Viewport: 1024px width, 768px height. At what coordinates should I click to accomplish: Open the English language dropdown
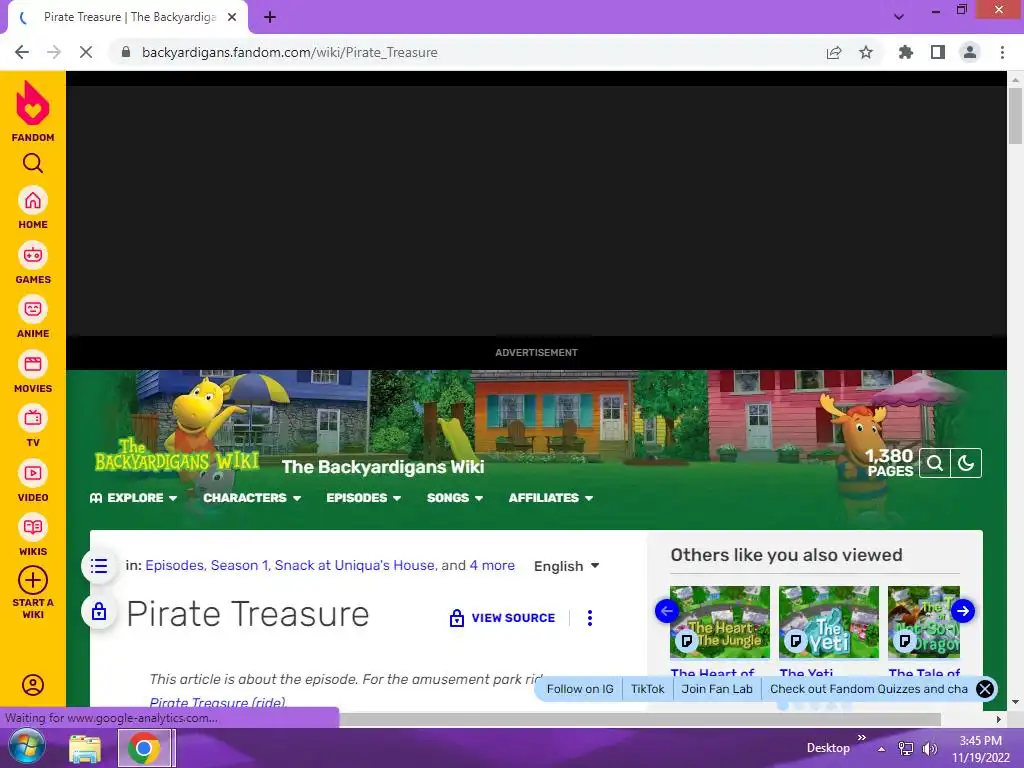click(x=566, y=566)
